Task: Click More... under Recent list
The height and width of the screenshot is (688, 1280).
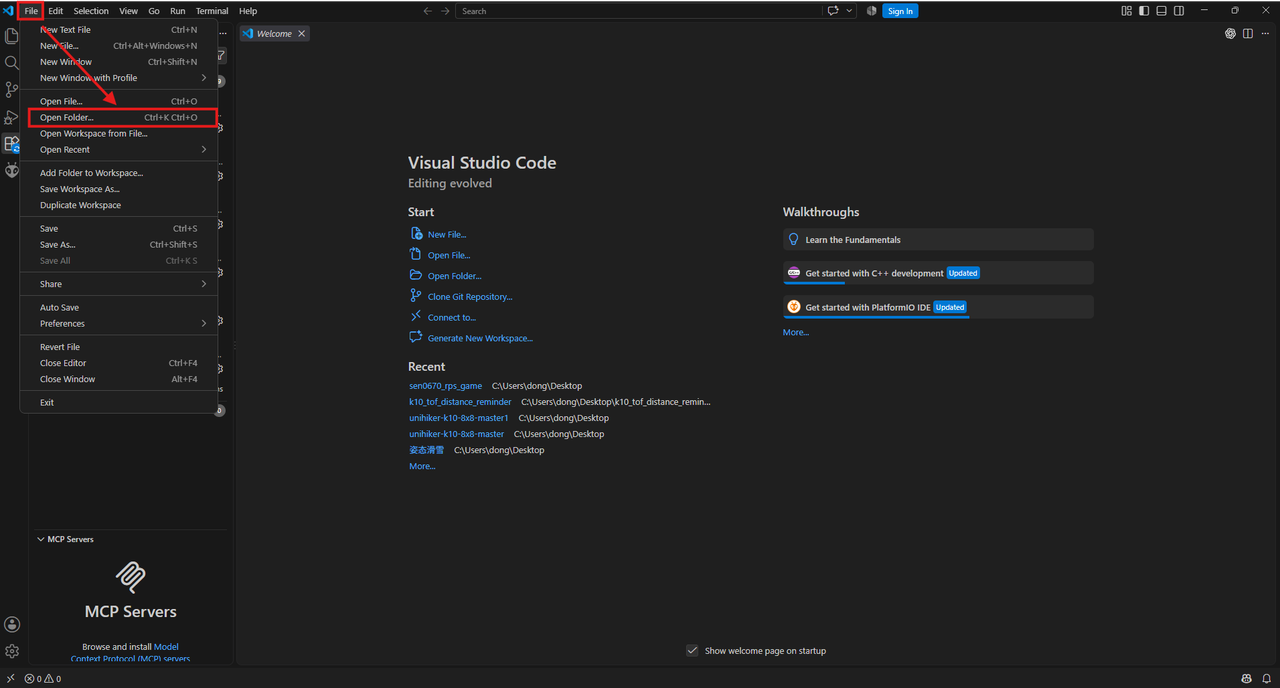Action: tap(422, 466)
